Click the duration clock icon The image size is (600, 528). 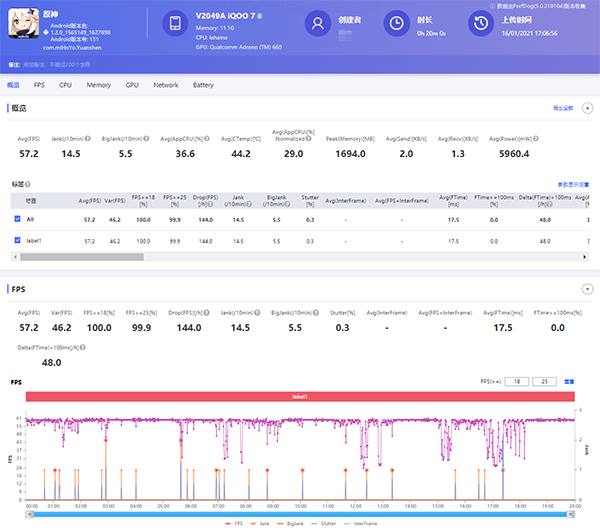point(397,24)
